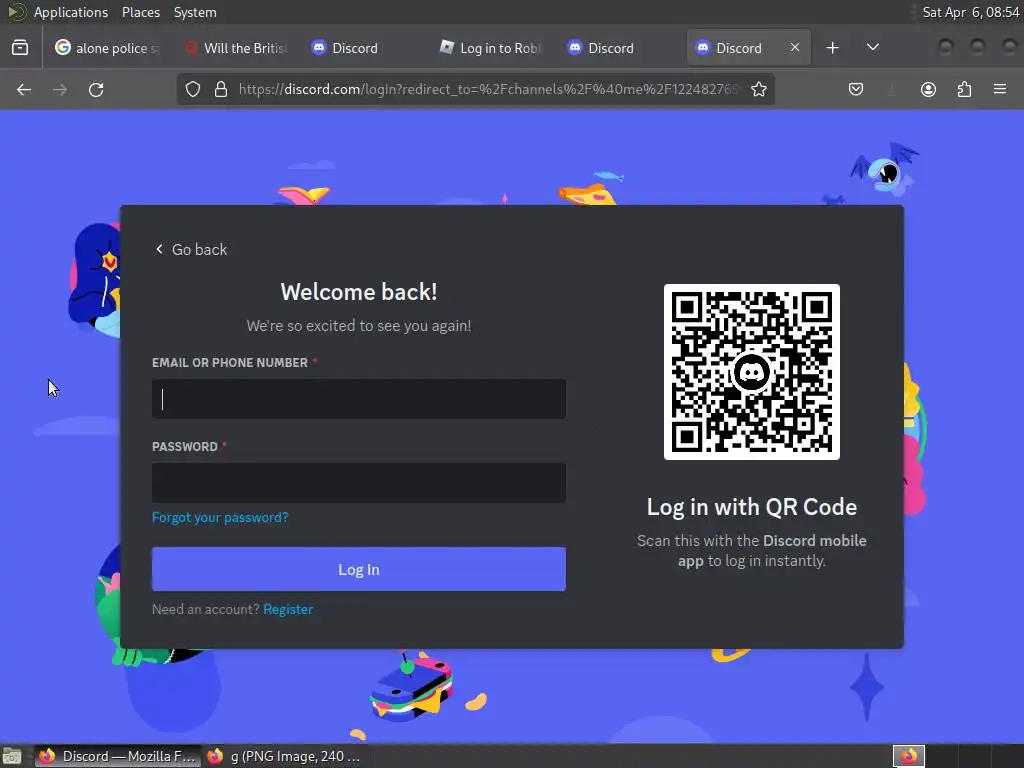Click the Go back link
This screenshot has height=768, width=1024.
191,249
